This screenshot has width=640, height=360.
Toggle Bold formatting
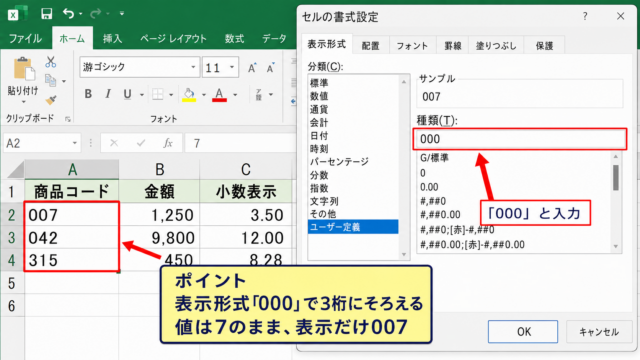tap(88, 94)
